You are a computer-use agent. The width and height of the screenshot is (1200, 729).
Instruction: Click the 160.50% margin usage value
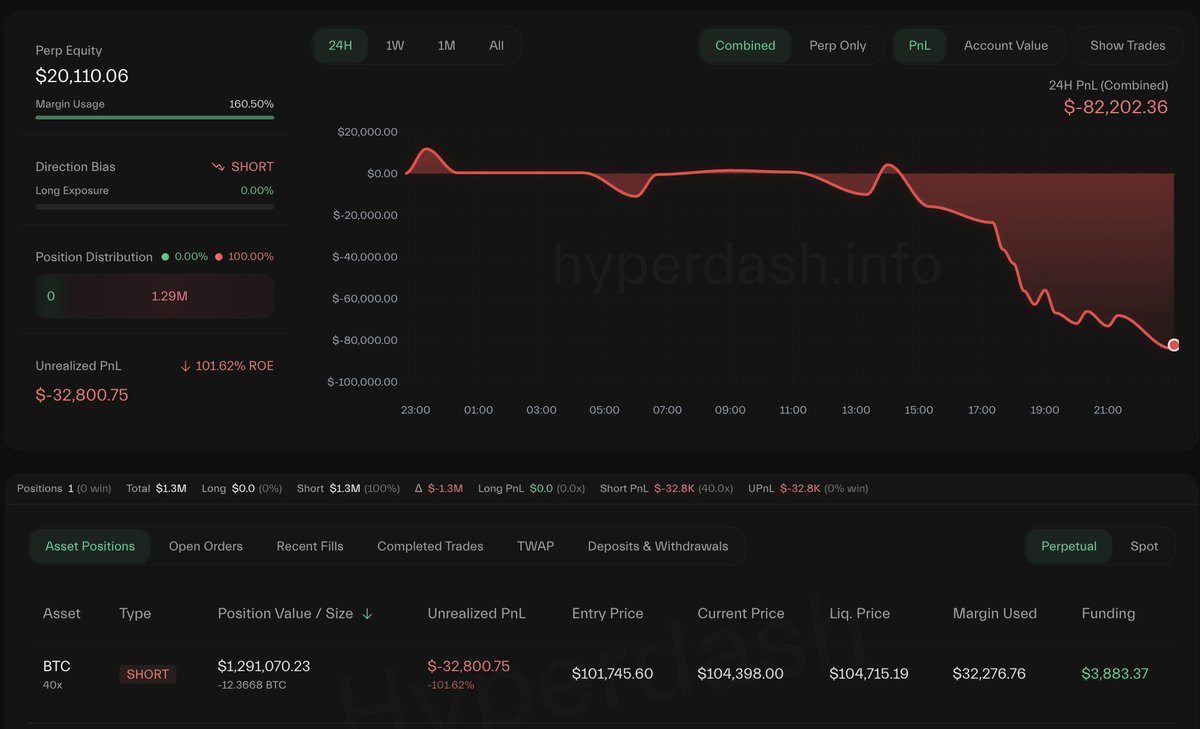point(251,104)
